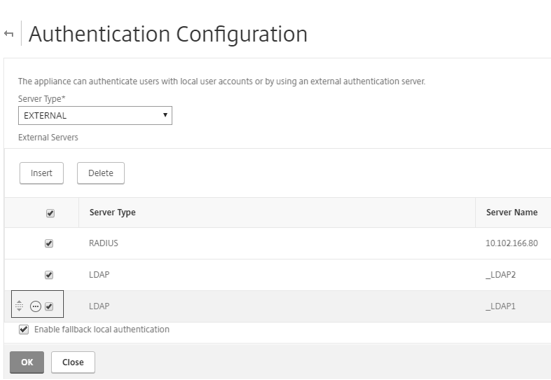This screenshot has width=551, height=380.
Task: Sort by the Server Type column header
Action: 112,212
